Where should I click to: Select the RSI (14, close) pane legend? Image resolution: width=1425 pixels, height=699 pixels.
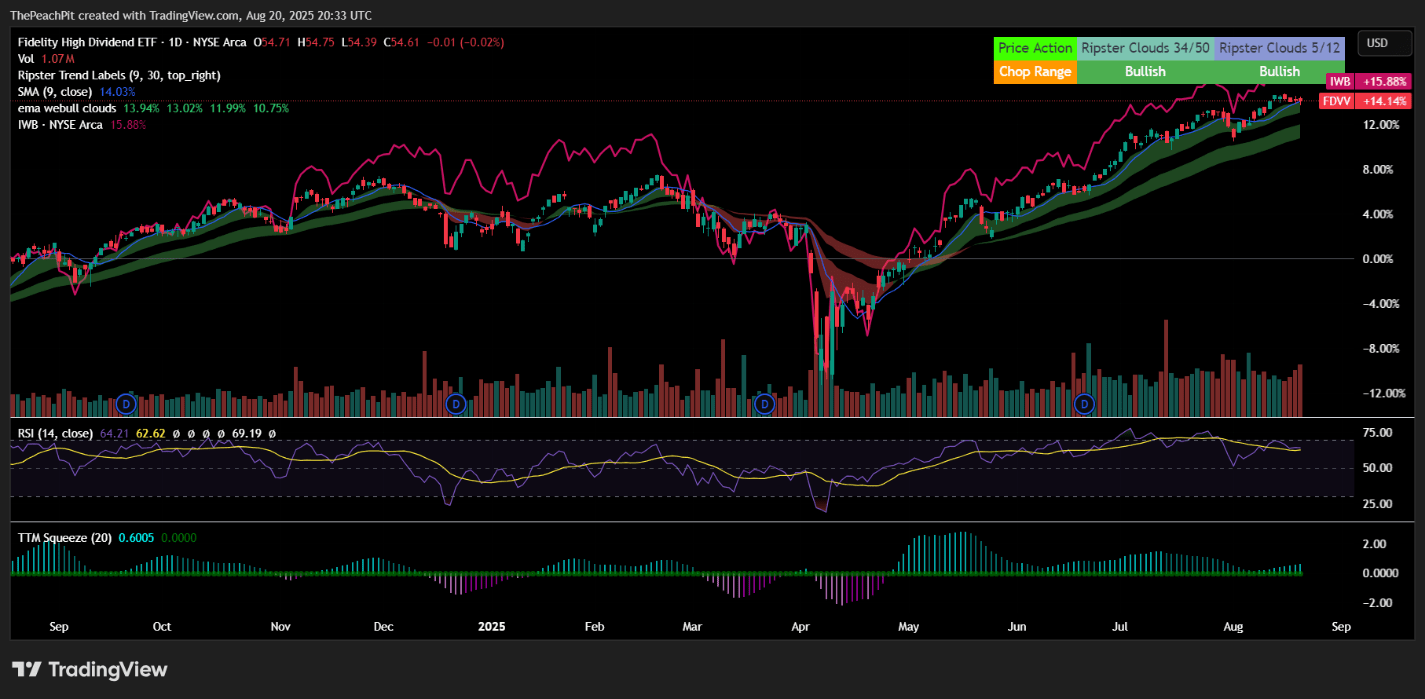tap(55, 433)
